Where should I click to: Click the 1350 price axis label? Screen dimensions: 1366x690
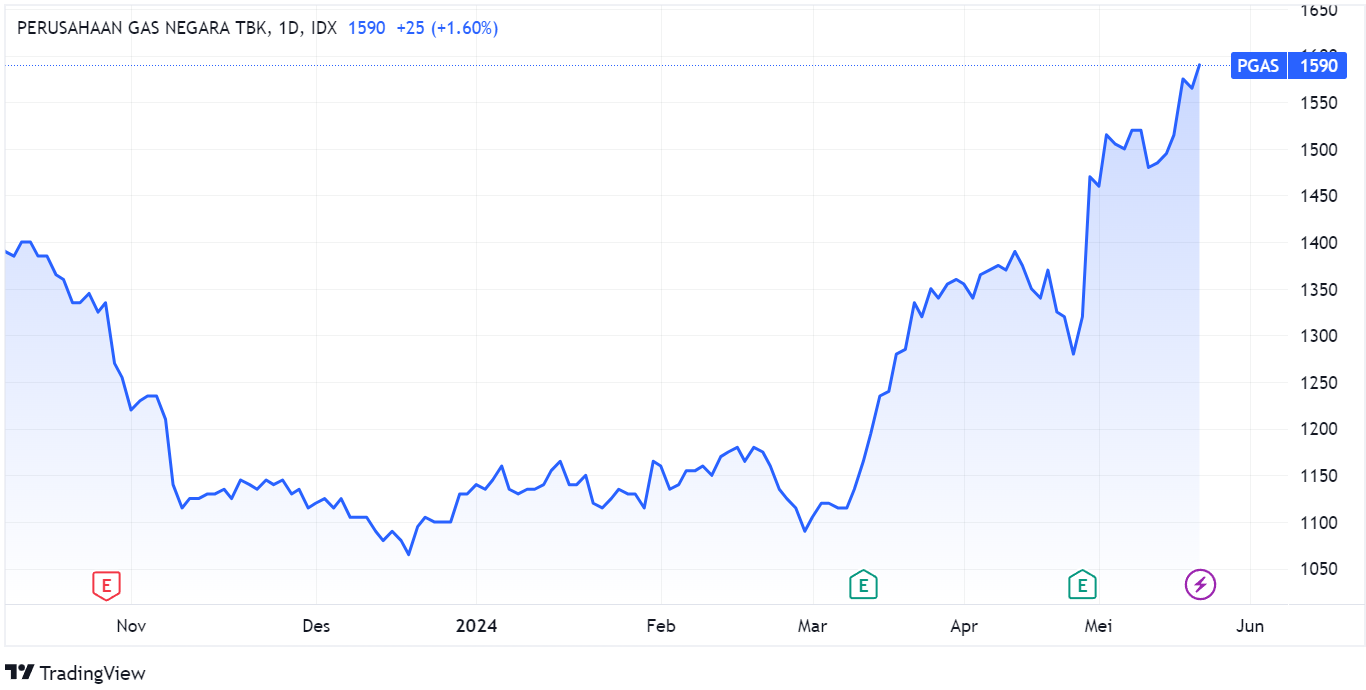(1317, 290)
